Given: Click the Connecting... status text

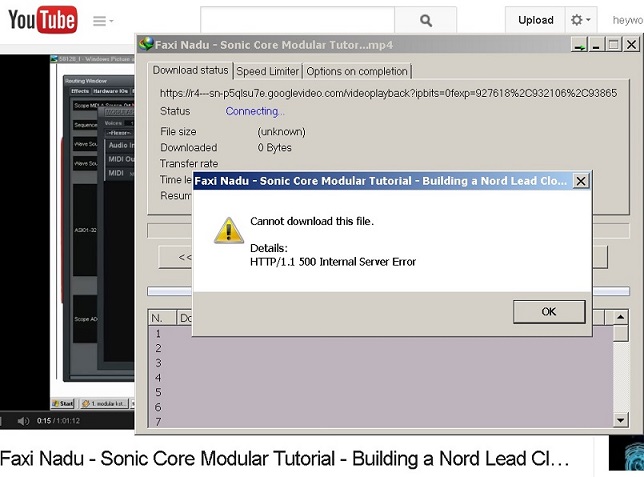Looking at the screenshot, I should [x=254, y=111].
